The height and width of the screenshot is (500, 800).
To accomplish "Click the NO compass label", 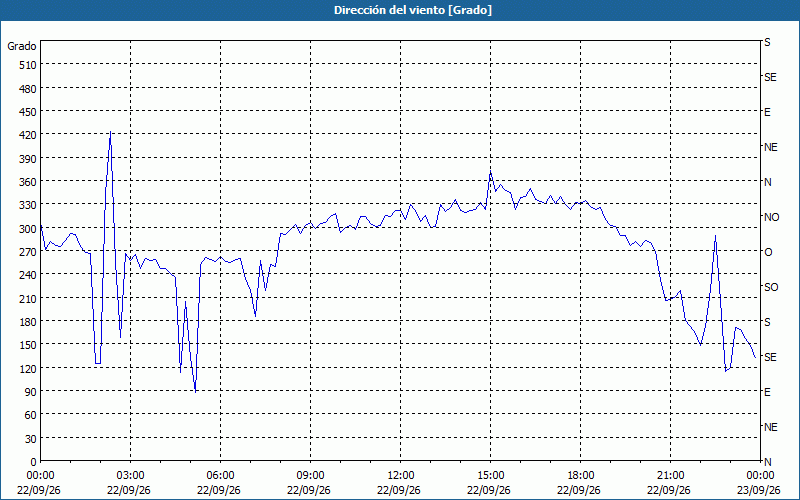I will [x=771, y=217].
